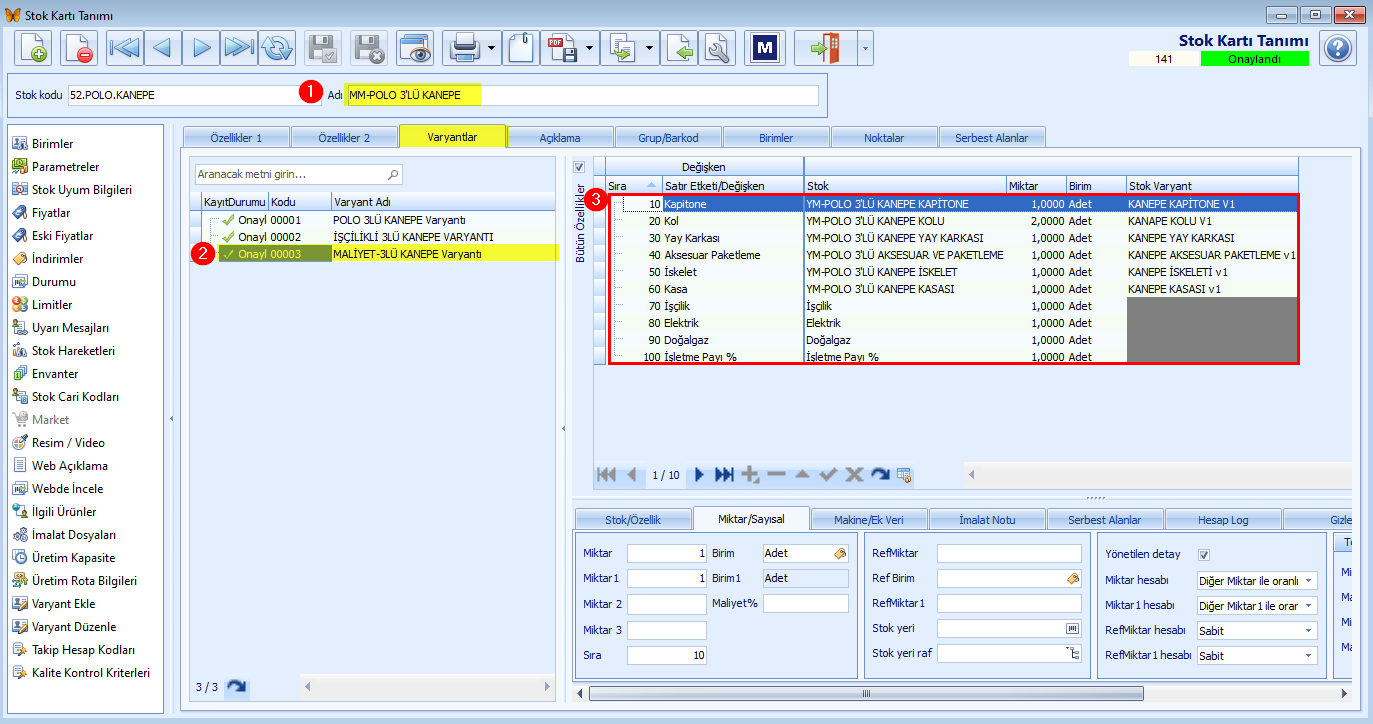Open the Miktar hesabı combo box
Viewport: 1373px width, 724px height.
1257,580
